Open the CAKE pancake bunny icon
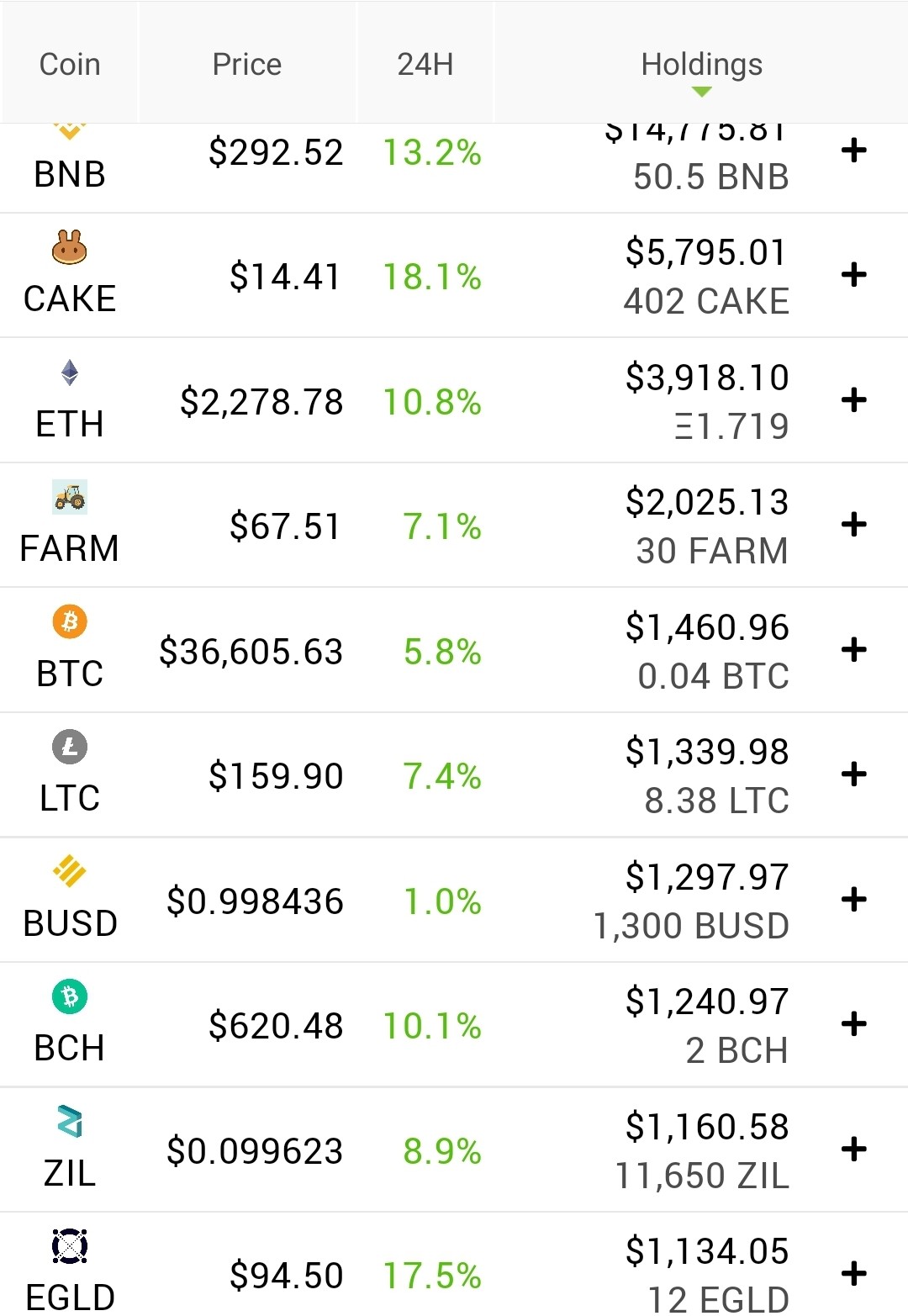The height and width of the screenshot is (1316, 908). 70,247
